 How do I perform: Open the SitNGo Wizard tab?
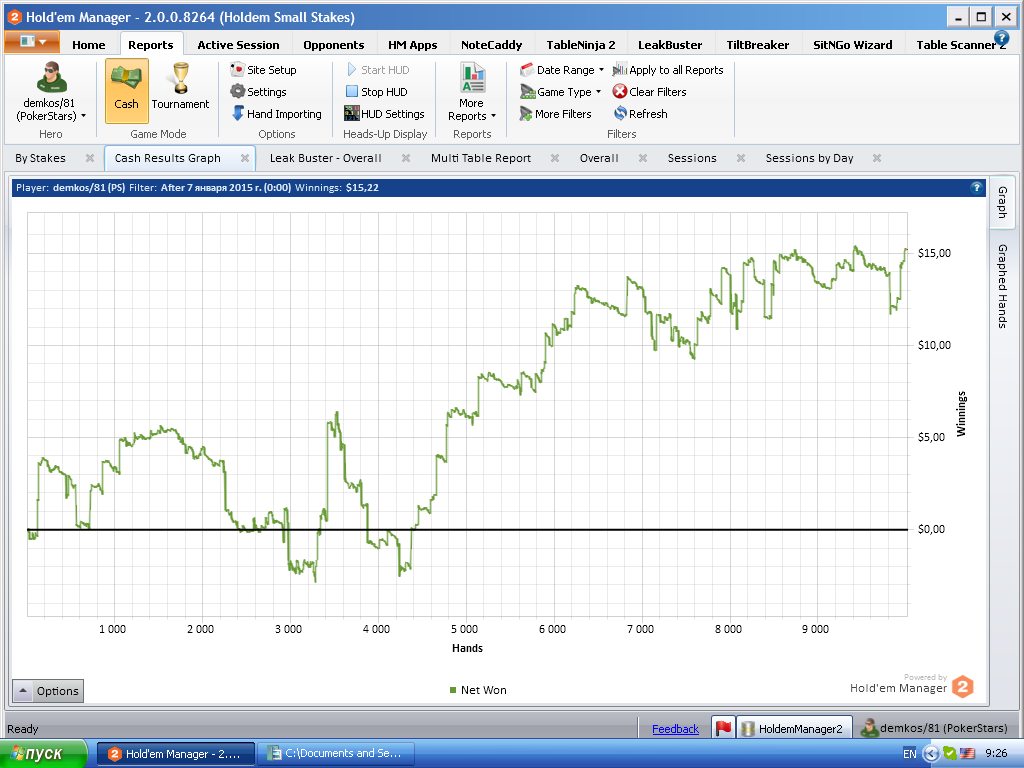[x=853, y=45]
